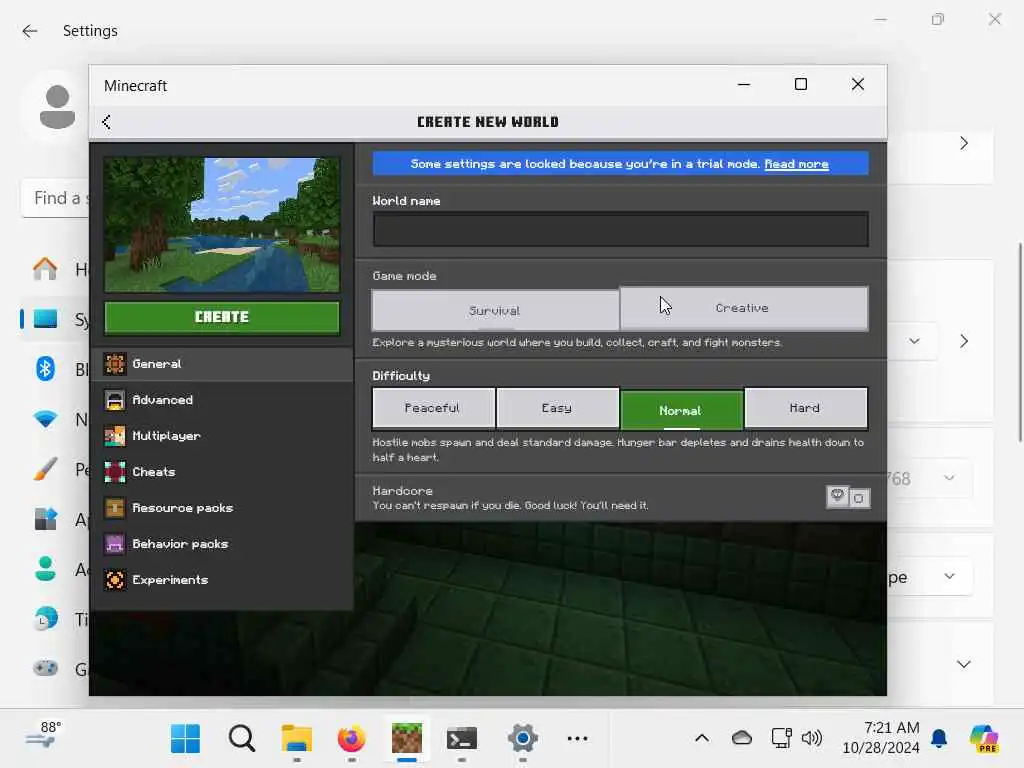Switch to Minecraft taskbar icon
This screenshot has height=768, width=1024.
(406, 739)
